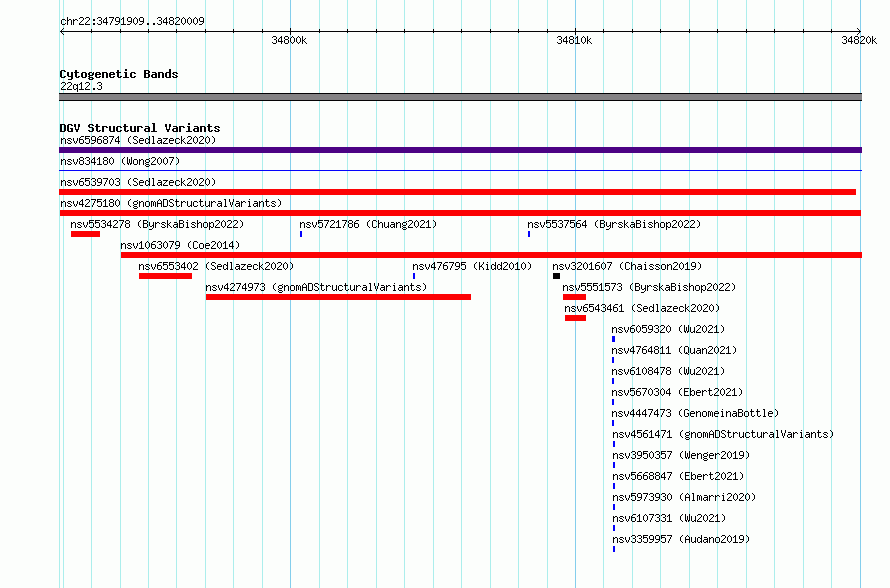Image resolution: width=890 pixels, height=588 pixels.
Task: Click the blue marker under nsv5537564
Action: click(x=529, y=234)
